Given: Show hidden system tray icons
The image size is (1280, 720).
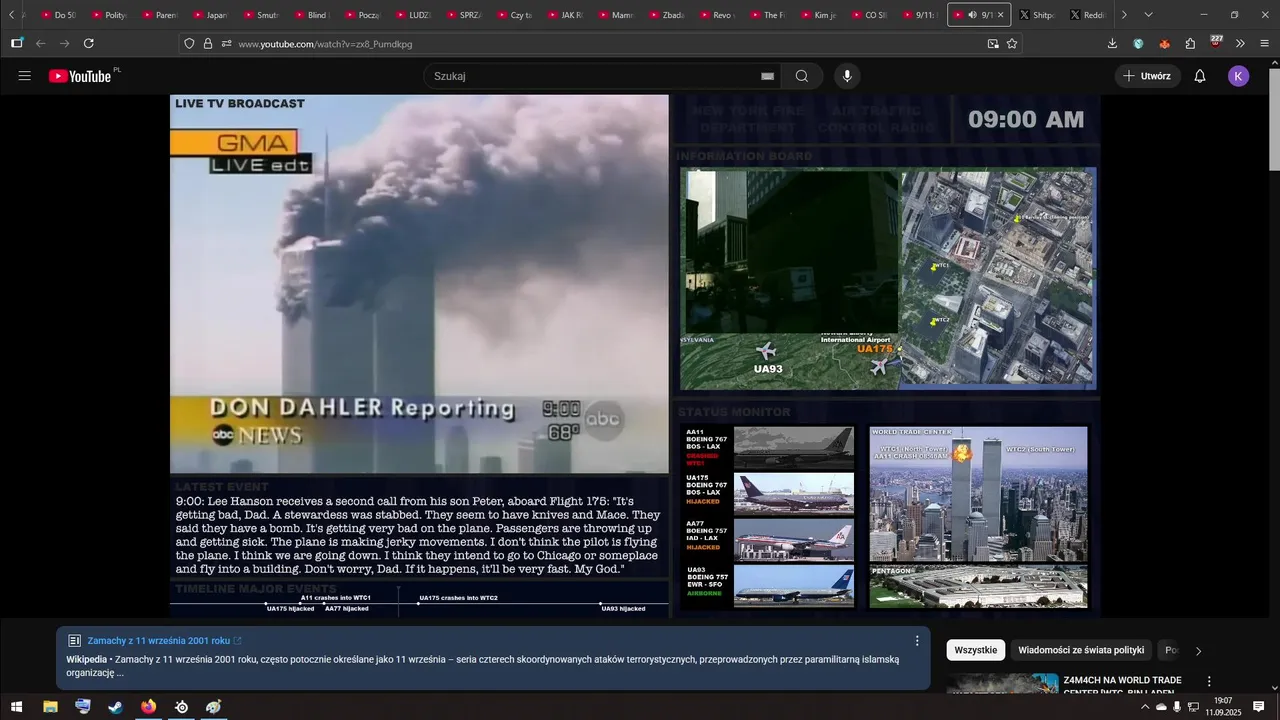Looking at the screenshot, I should tap(1144, 707).
